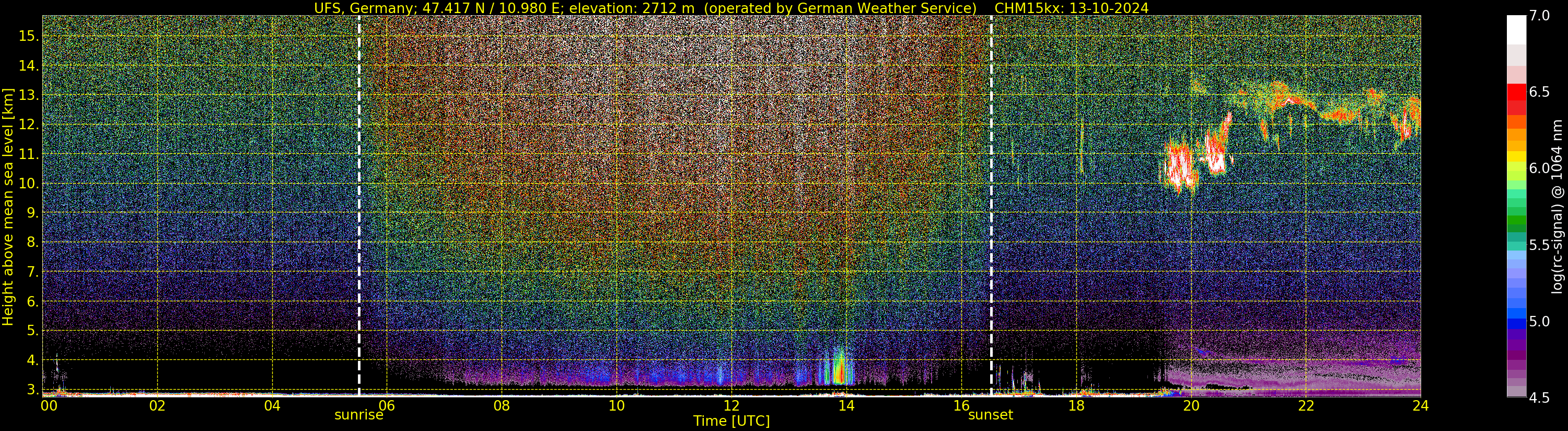Click the height axis tick '15.'
Screen dimensions: 1568x431
[29, 36]
